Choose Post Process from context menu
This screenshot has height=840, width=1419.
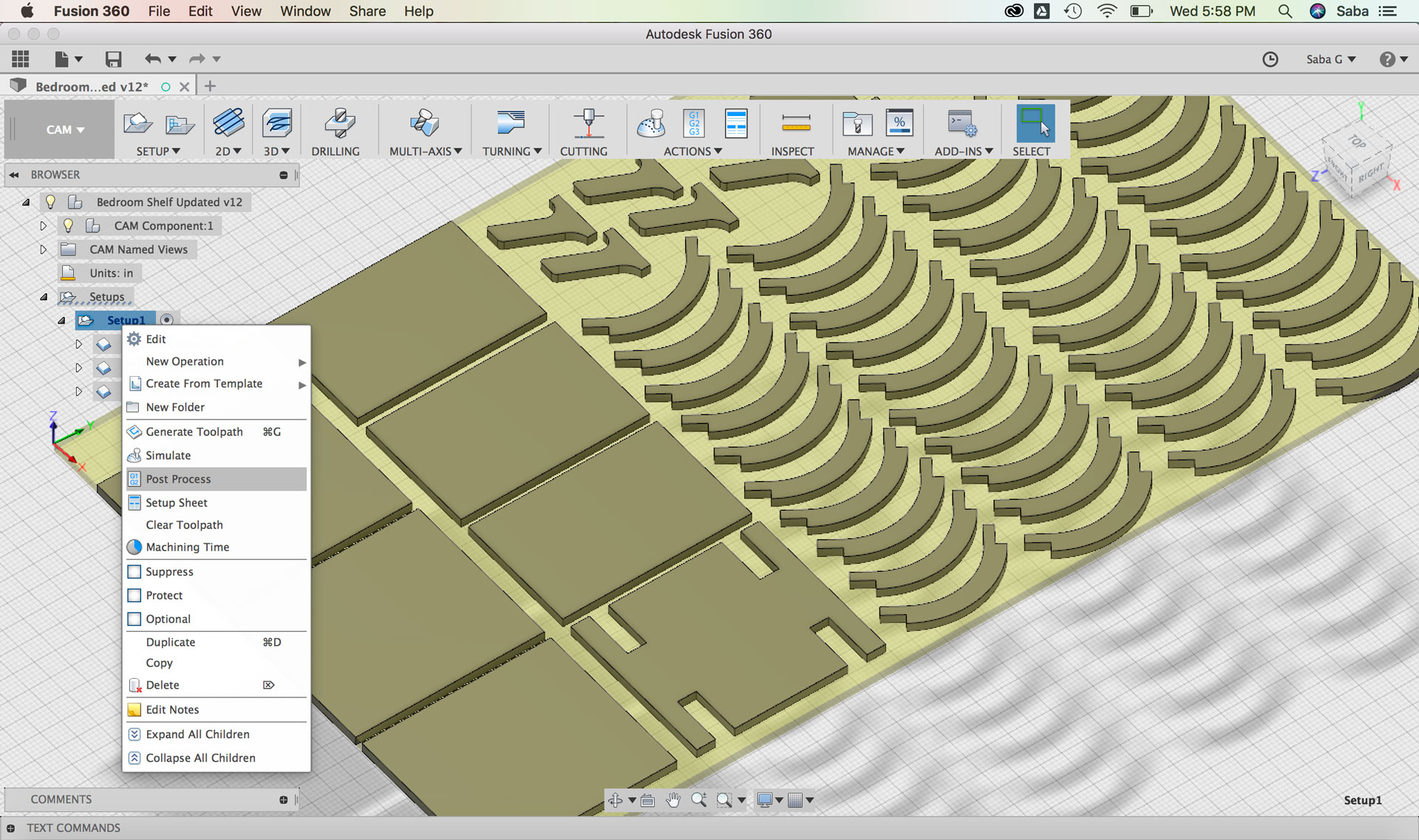178,479
